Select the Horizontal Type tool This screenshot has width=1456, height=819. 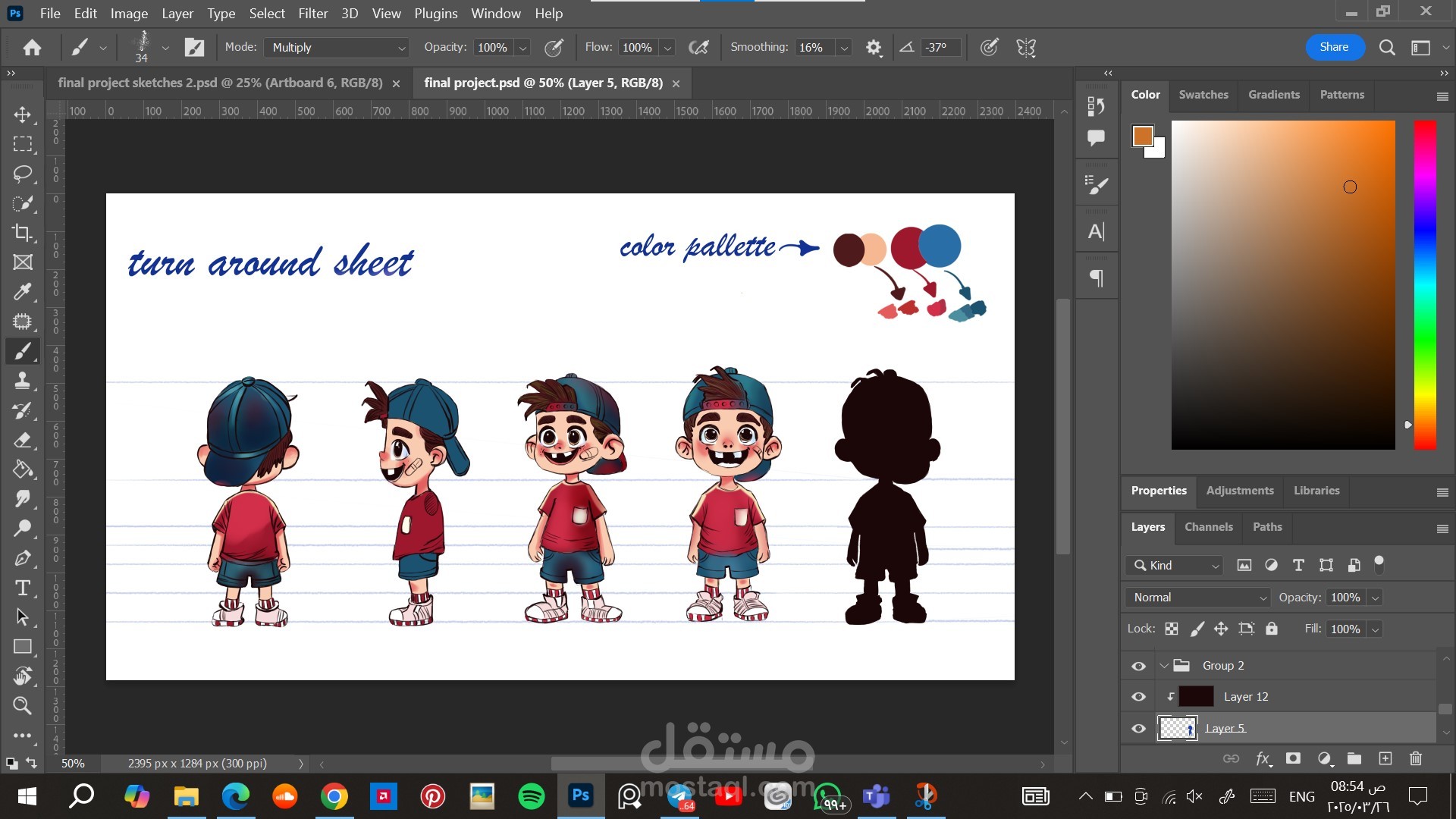(x=23, y=588)
